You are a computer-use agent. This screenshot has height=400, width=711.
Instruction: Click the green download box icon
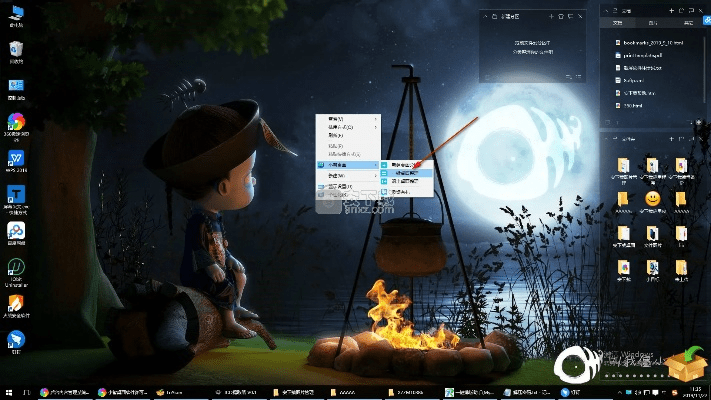point(686,364)
